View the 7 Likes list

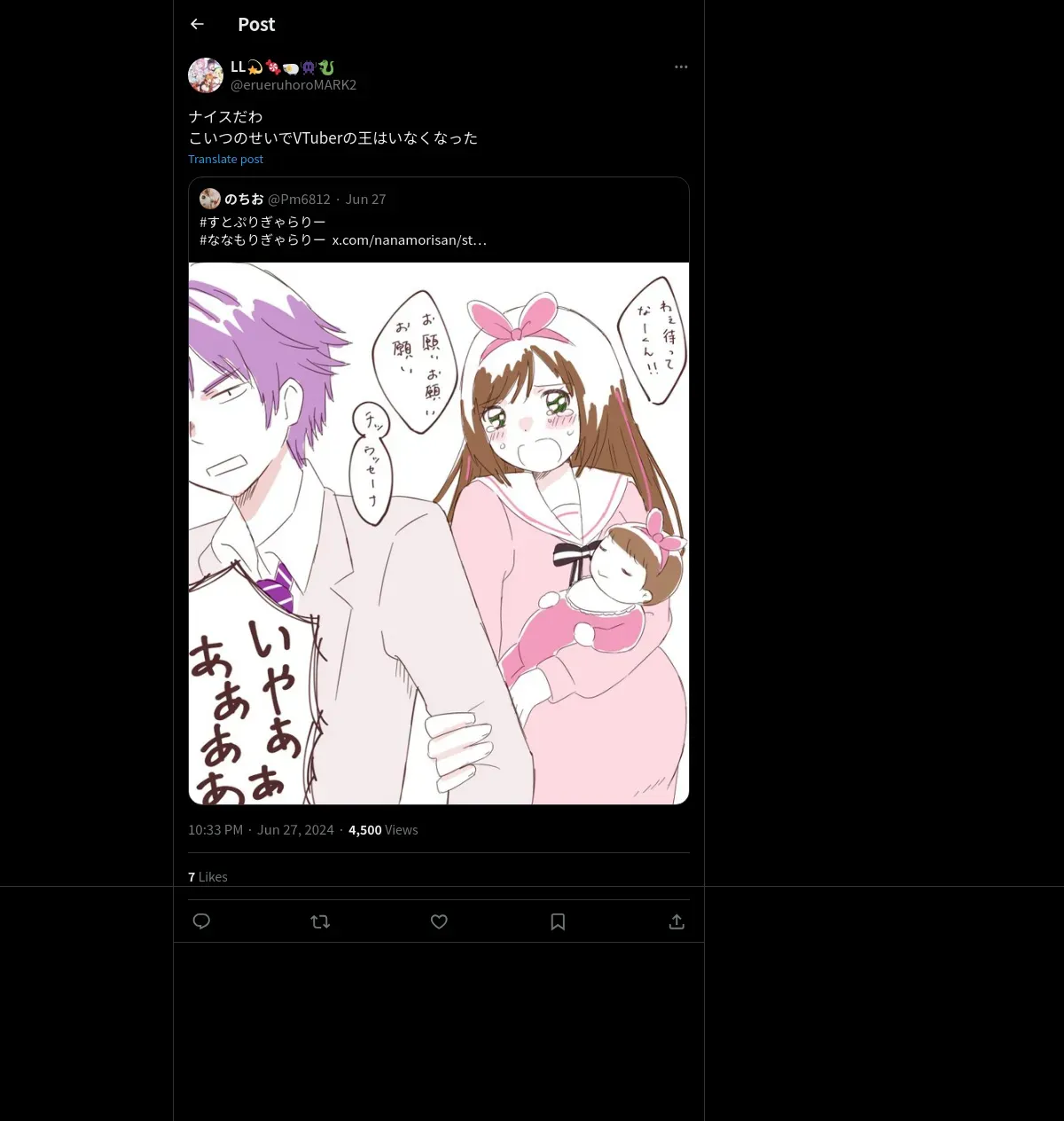click(x=207, y=876)
